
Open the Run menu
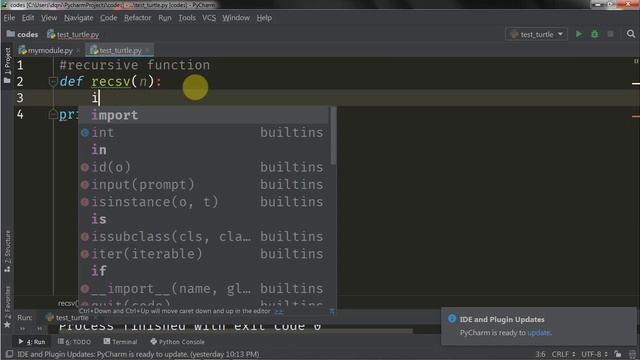point(165,18)
